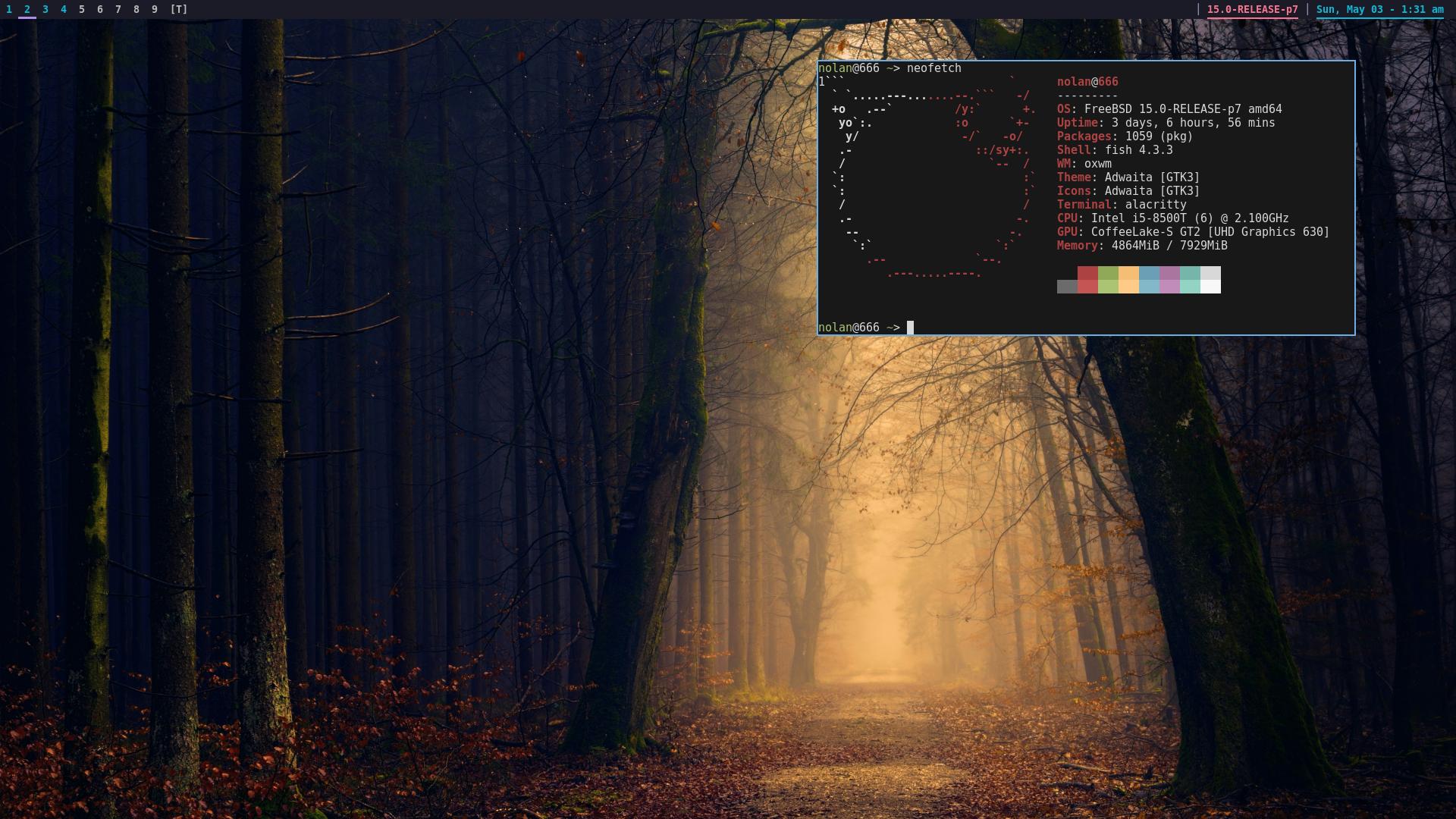Image resolution: width=1456 pixels, height=819 pixels.
Task: Select workspace tag 7
Action: 118,9
